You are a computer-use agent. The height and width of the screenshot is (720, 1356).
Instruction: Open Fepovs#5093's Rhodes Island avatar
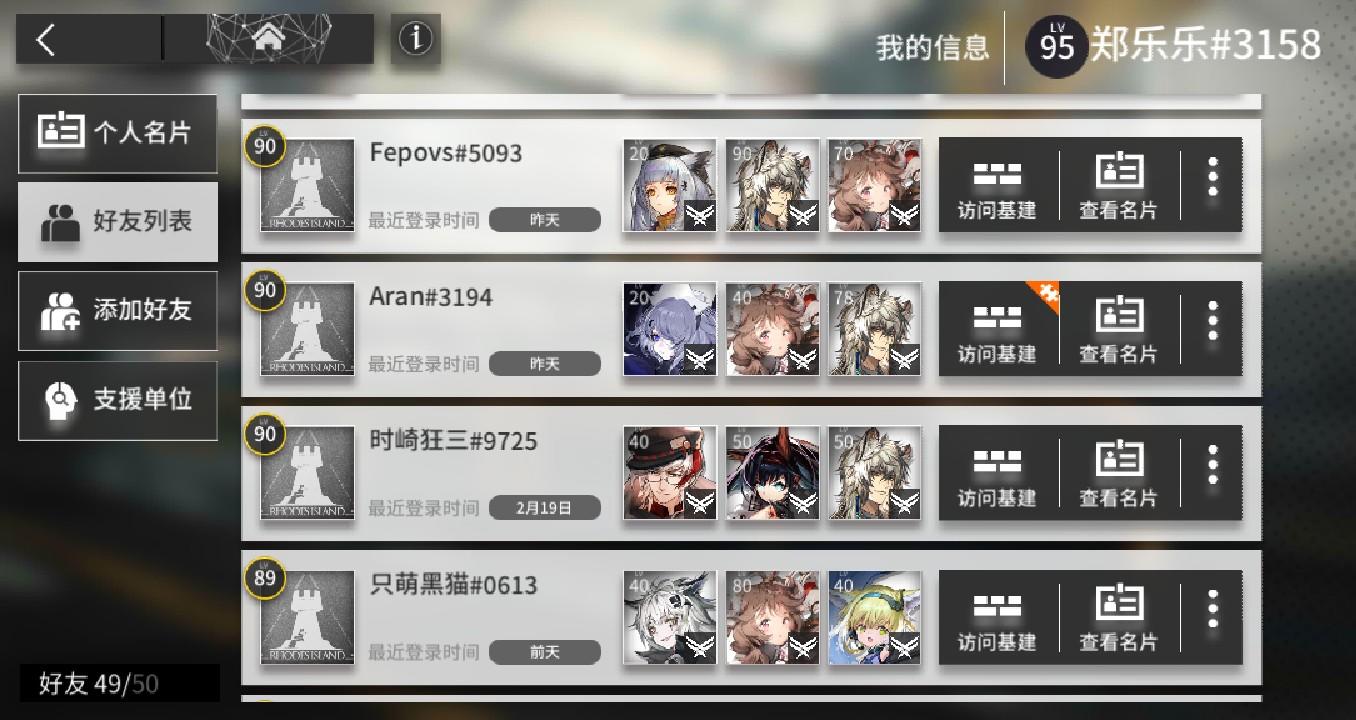[x=307, y=186]
